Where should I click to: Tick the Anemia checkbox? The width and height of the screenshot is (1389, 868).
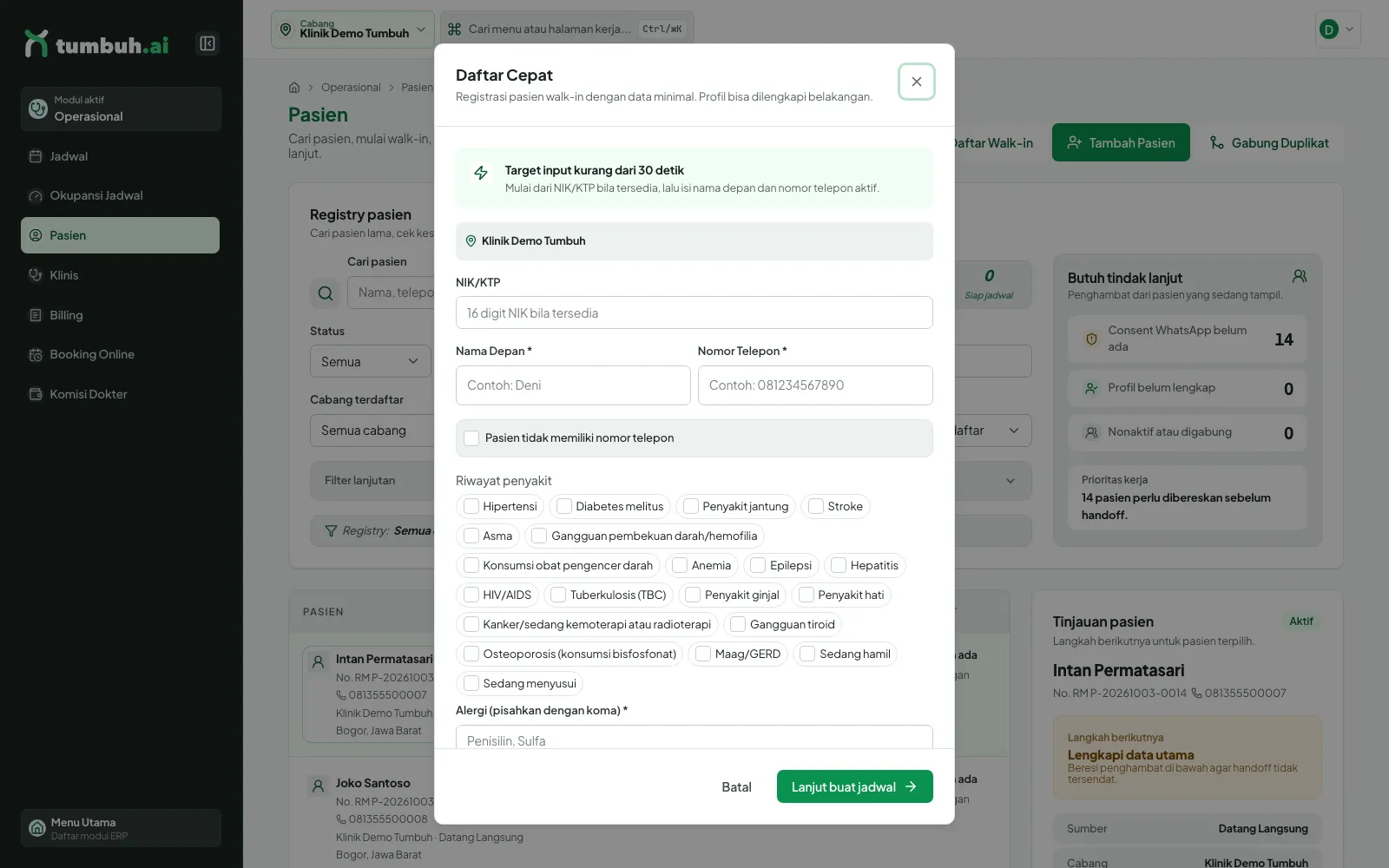point(680,565)
